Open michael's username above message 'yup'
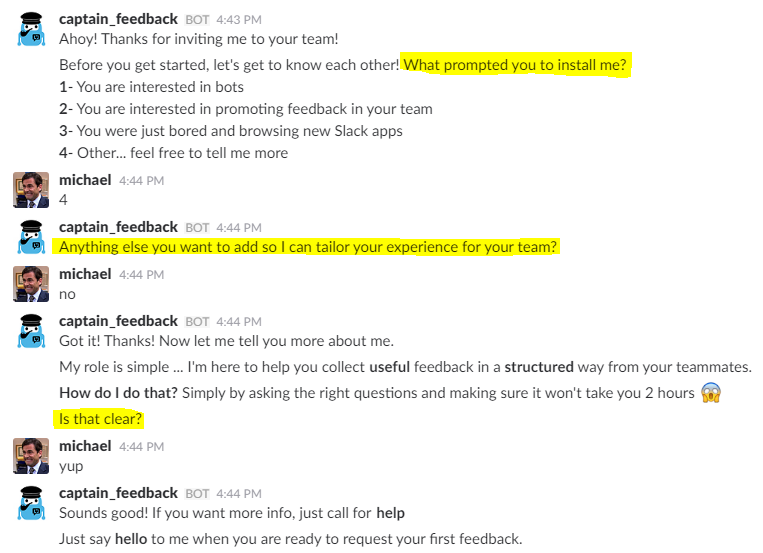763x553 pixels. [x=85, y=446]
